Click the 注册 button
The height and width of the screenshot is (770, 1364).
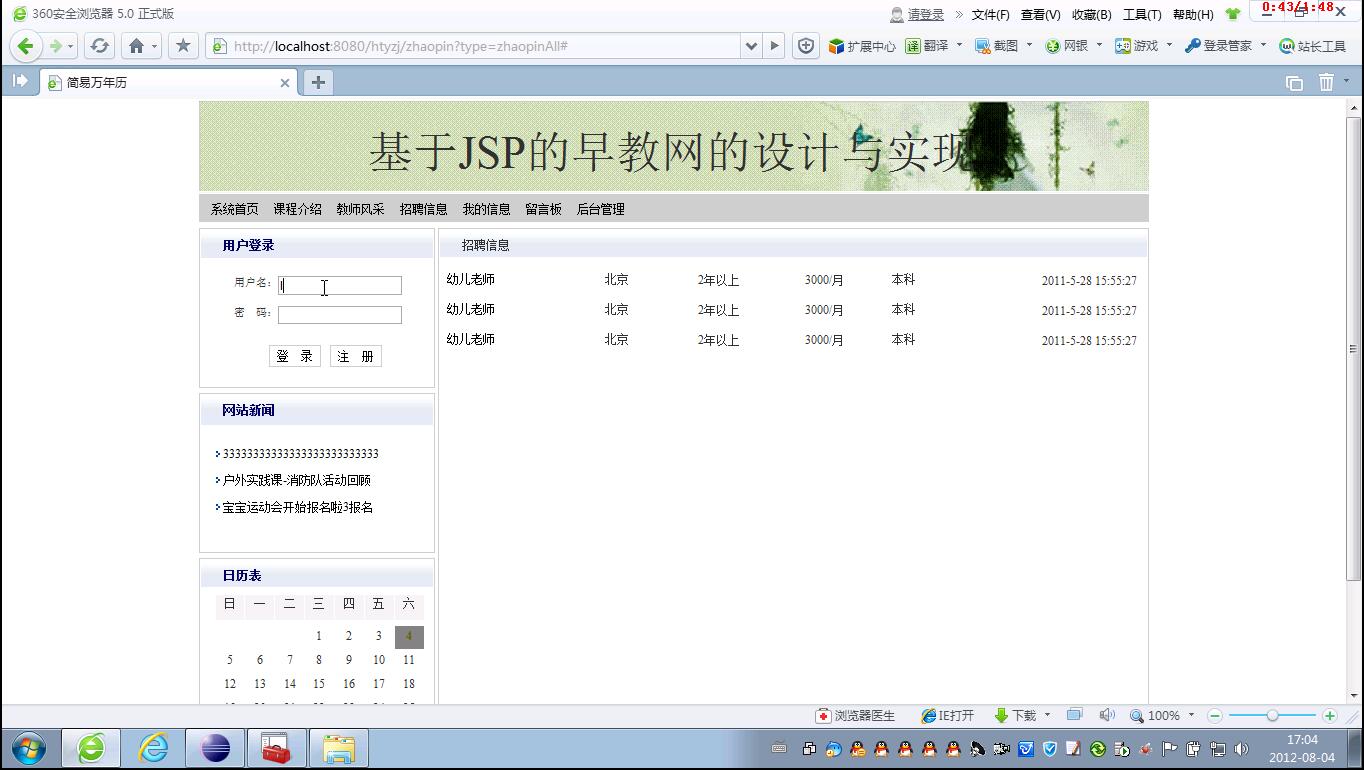(356, 356)
